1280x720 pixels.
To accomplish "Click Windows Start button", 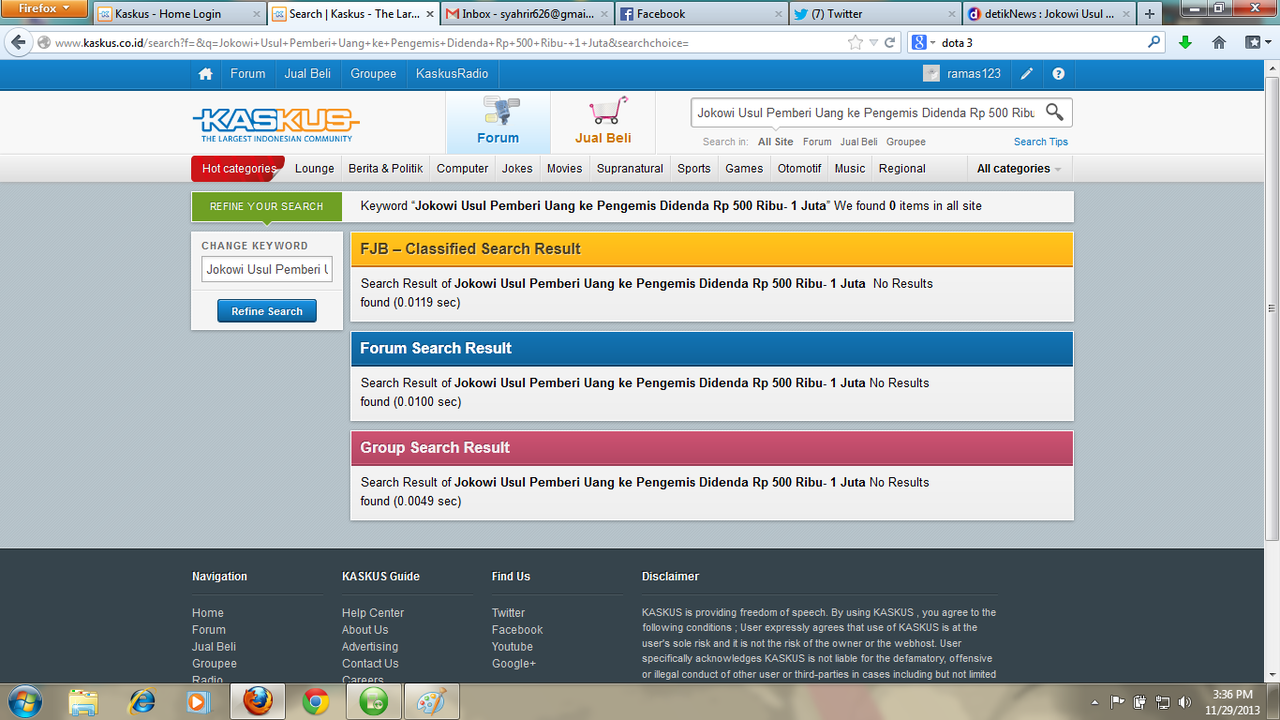I will [24, 701].
